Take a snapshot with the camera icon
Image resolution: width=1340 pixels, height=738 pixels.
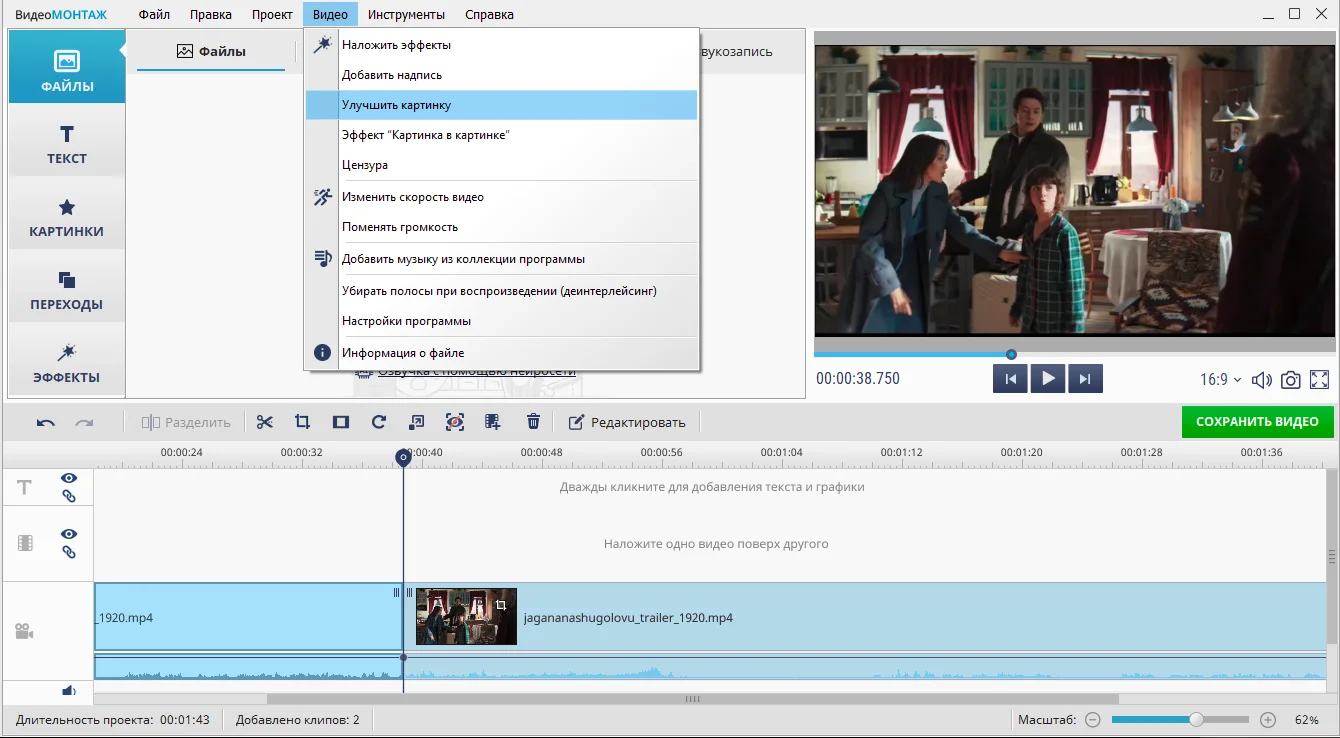tap(1291, 380)
